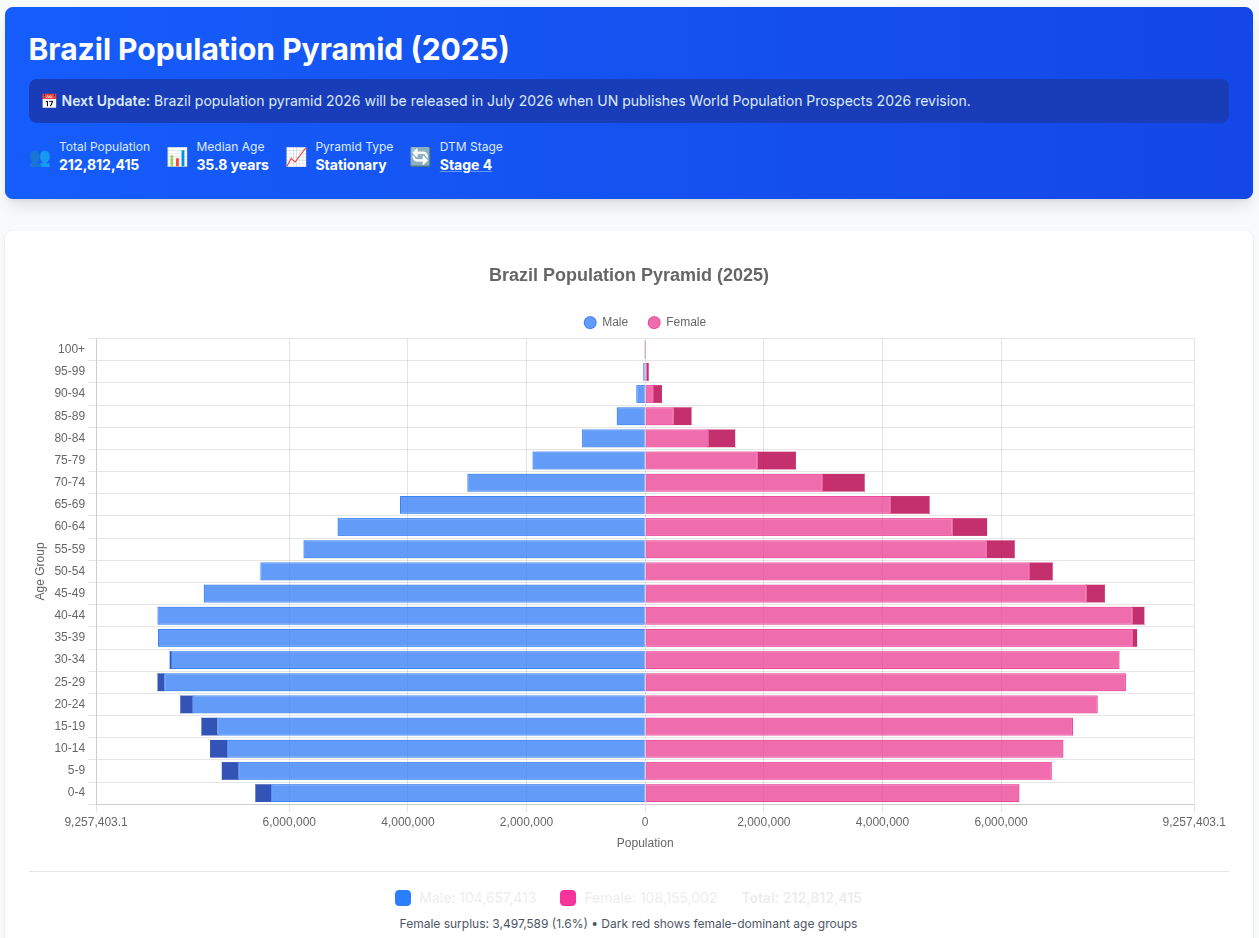Click the 35.8 years median age value
Viewport: 1259px width, 938px height.
[232, 165]
